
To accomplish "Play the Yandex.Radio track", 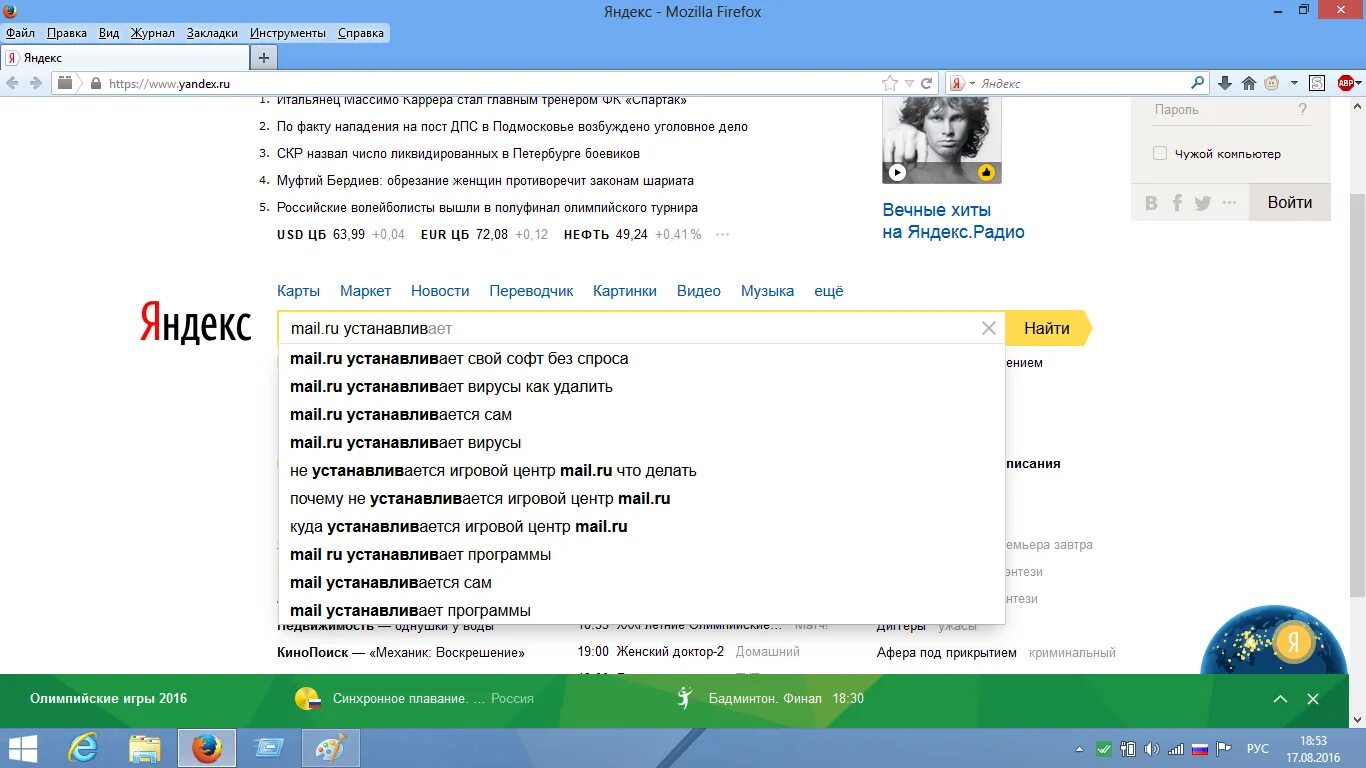I will (x=897, y=172).
